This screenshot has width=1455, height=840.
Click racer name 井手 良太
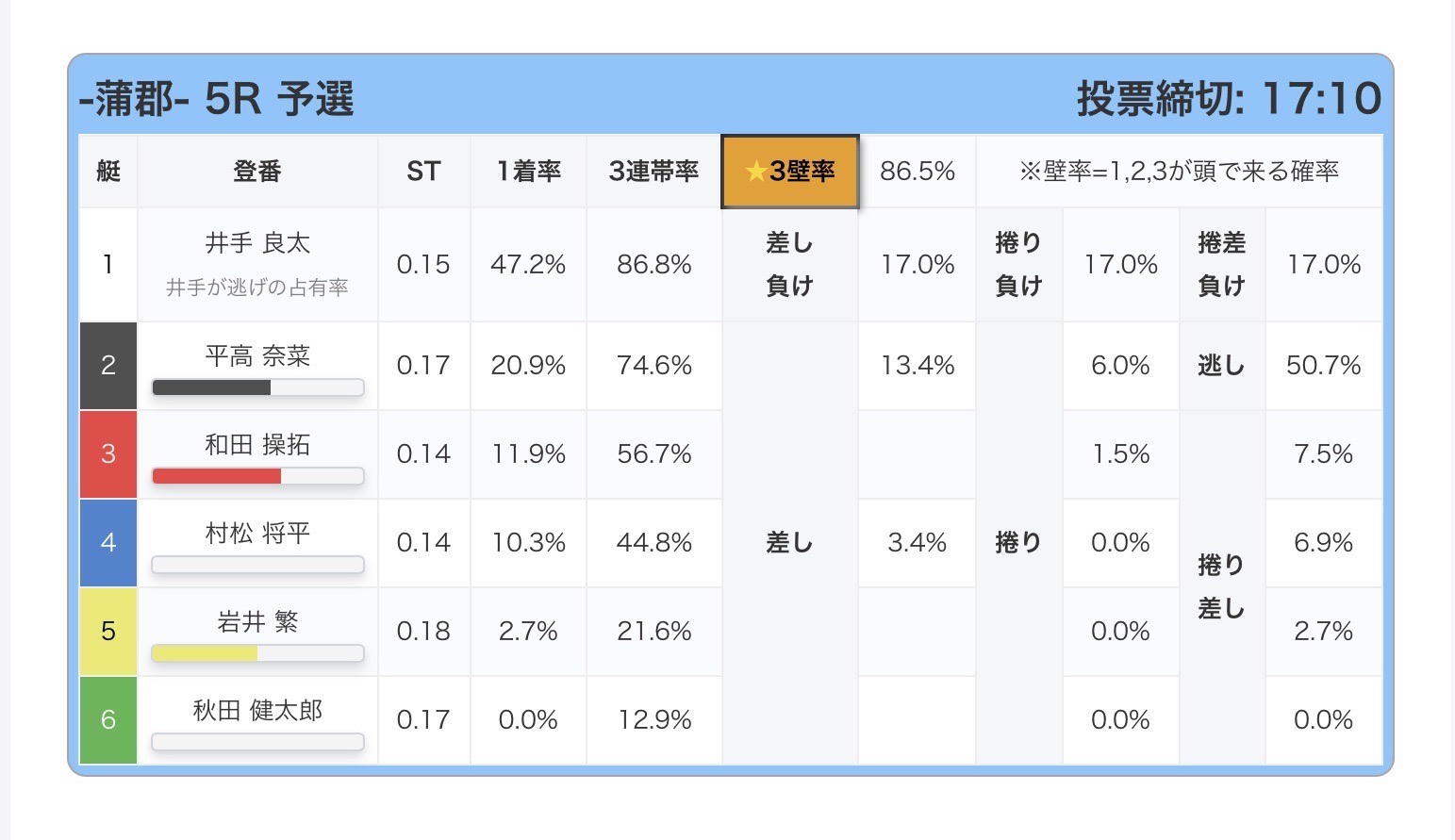257,243
